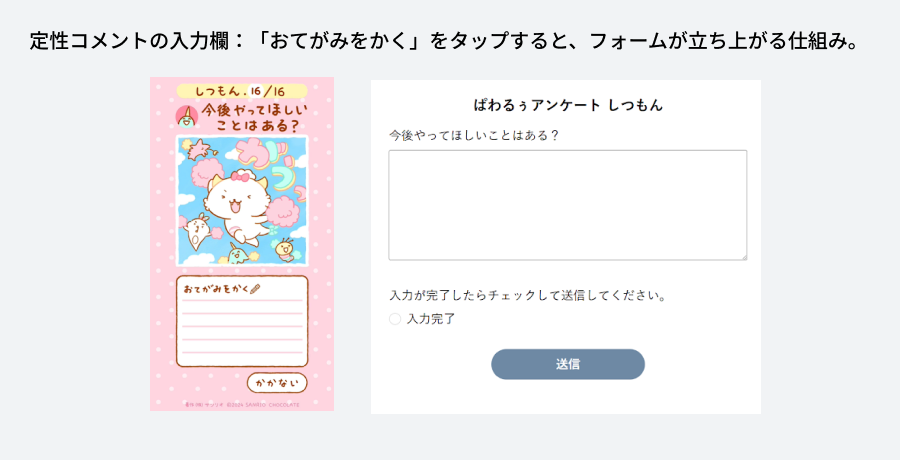
Task: Click the yellow chick character in the illustration
Action: (x=286, y=247)
